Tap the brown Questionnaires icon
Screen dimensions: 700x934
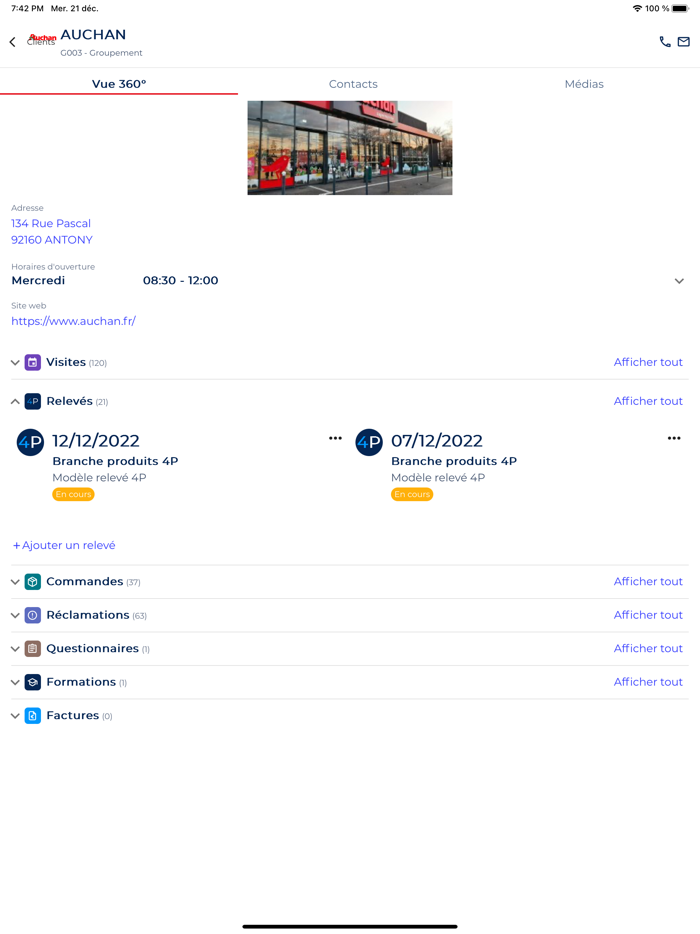(33, 649)
